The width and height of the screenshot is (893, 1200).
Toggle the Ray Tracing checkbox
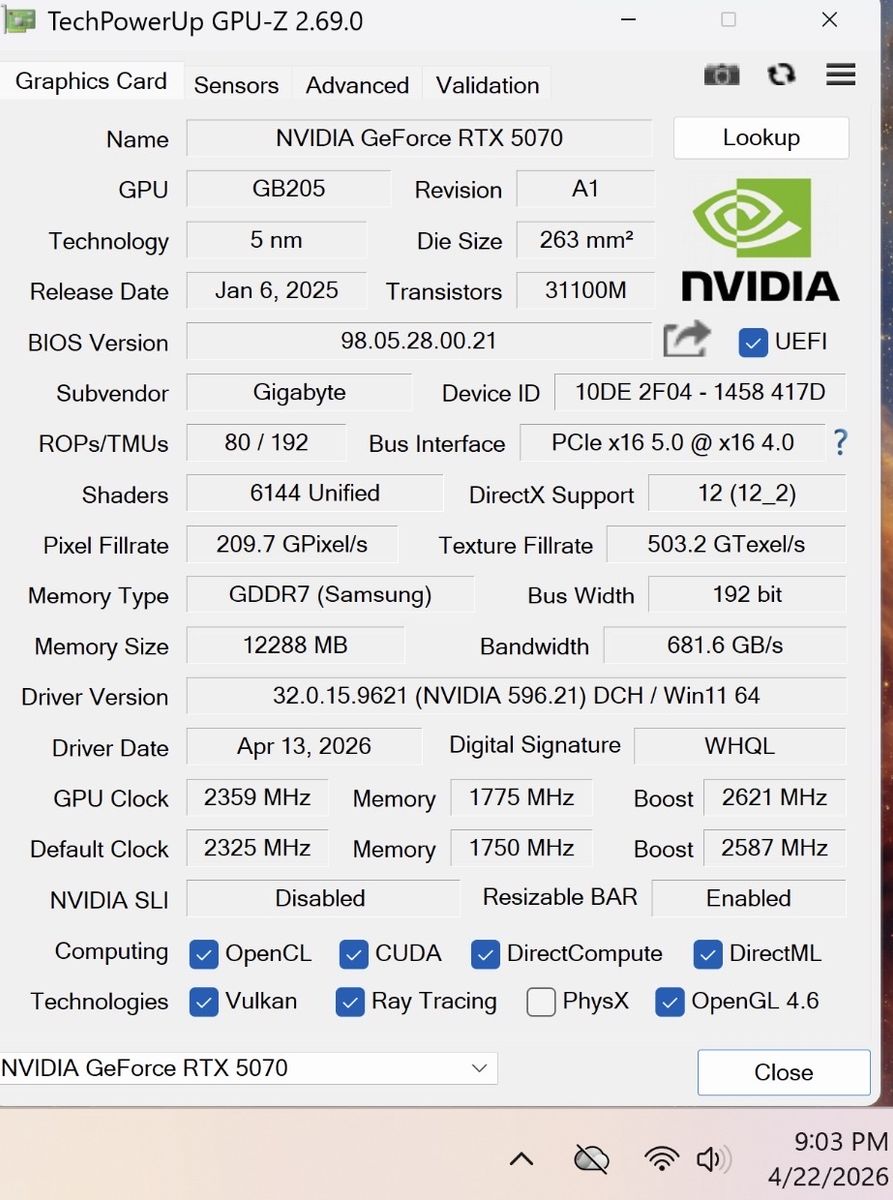350,1002
